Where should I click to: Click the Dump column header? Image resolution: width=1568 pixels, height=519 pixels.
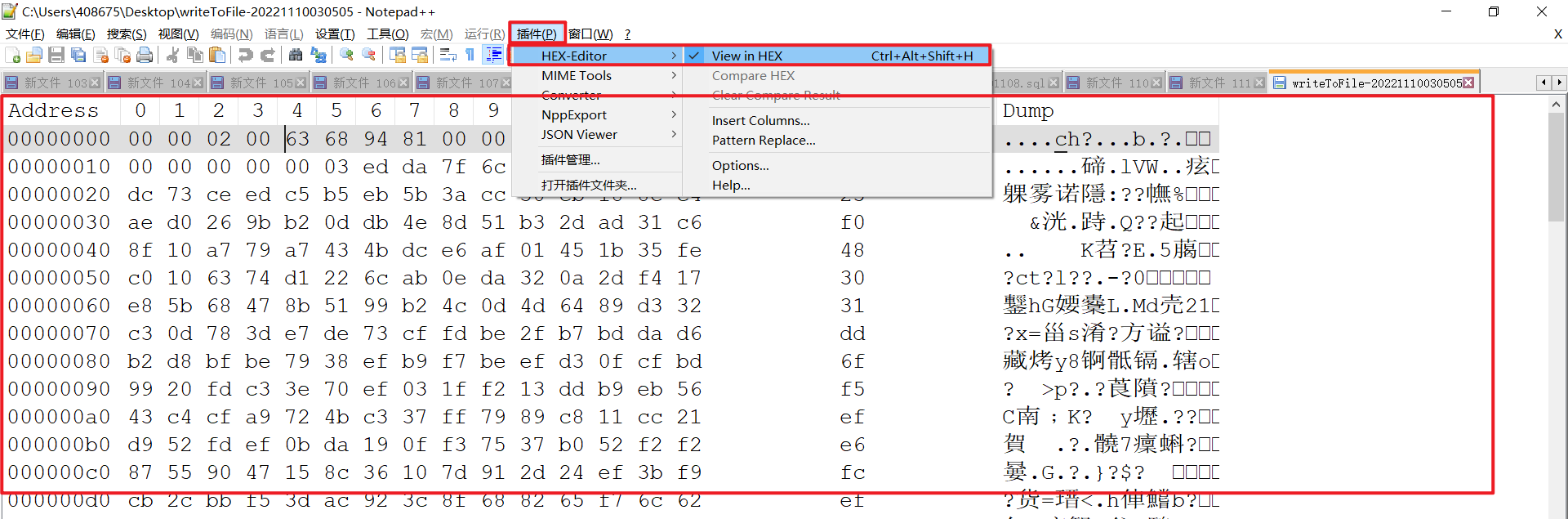pyautogui.click(x=1028, y=110)
